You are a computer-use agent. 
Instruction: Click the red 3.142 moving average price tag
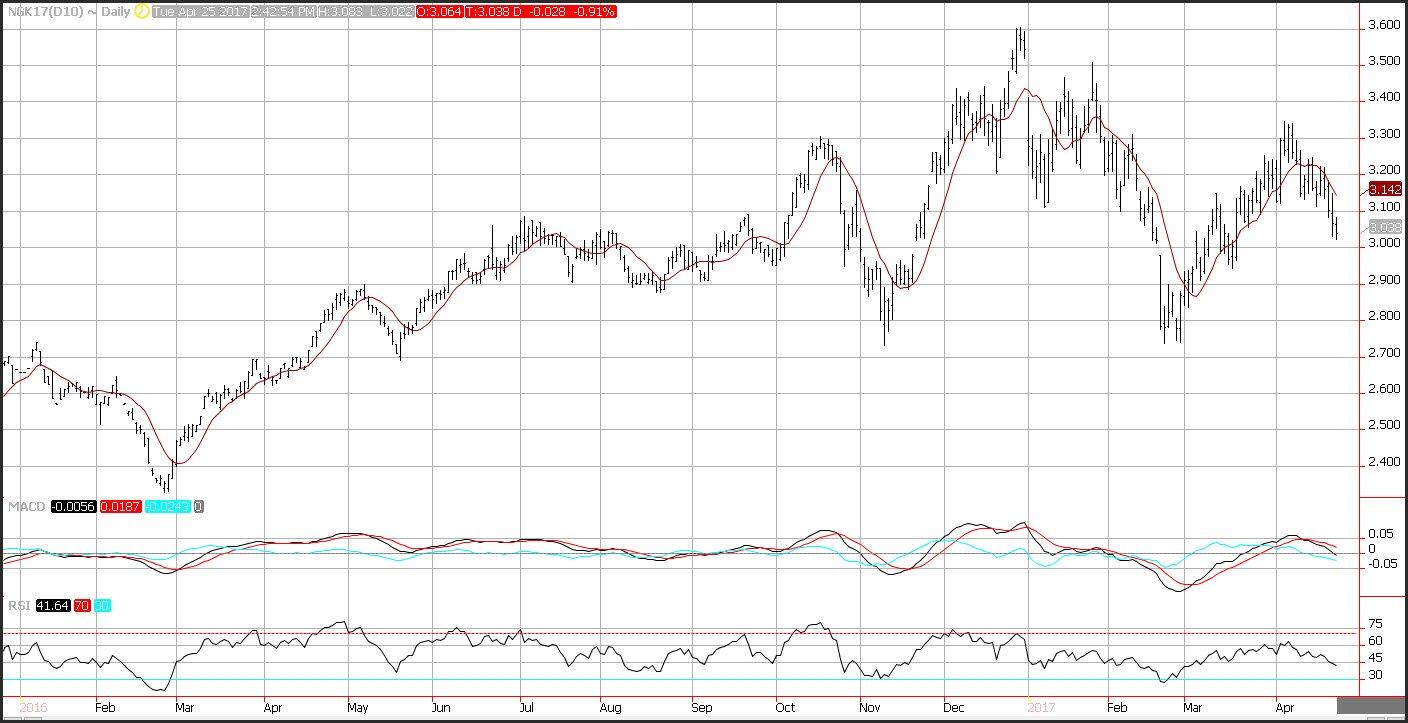click(x=1384, y=188)
